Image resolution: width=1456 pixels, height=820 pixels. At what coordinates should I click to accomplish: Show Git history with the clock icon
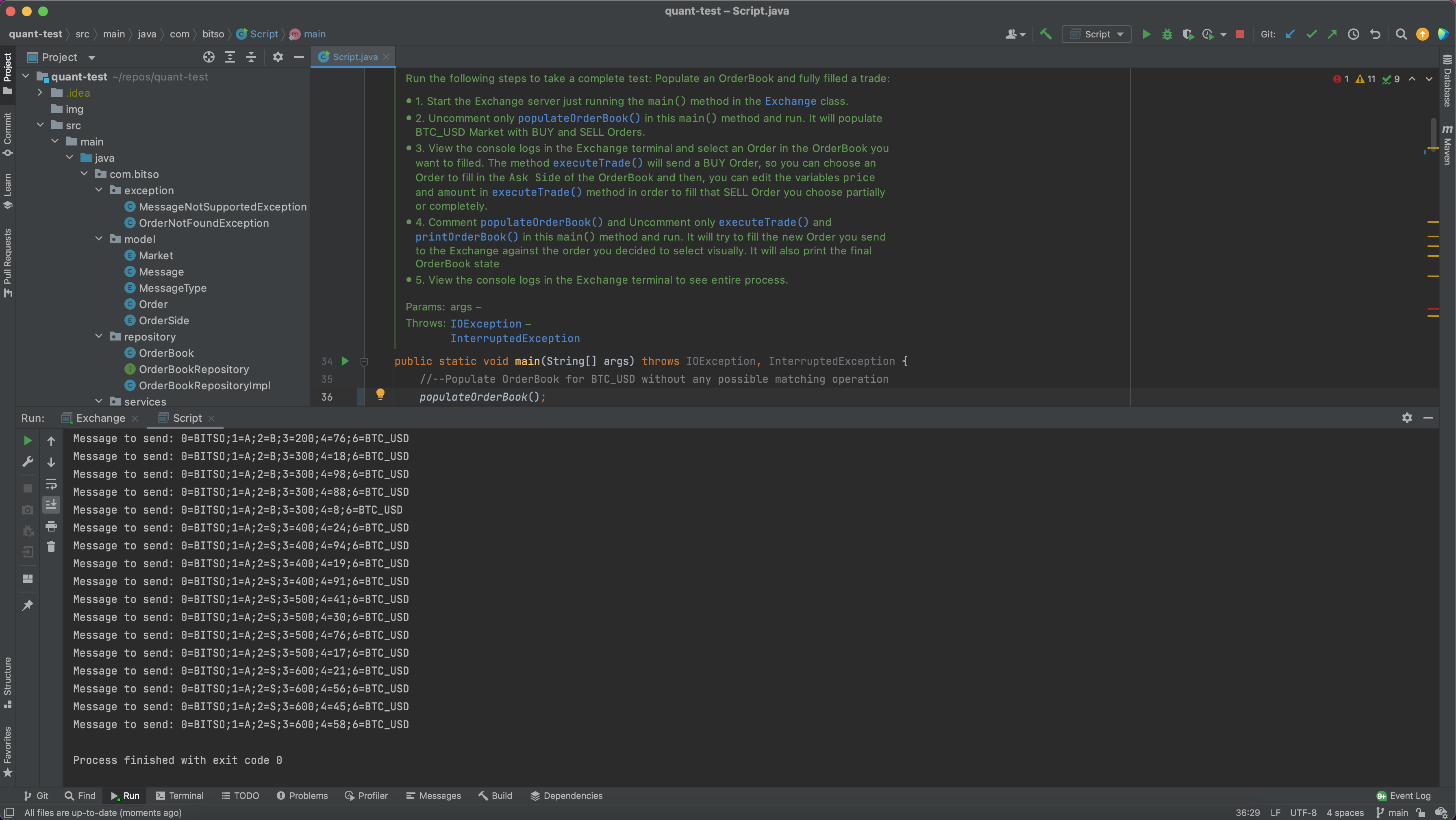pyautogui.click(x=1353, y=35)
